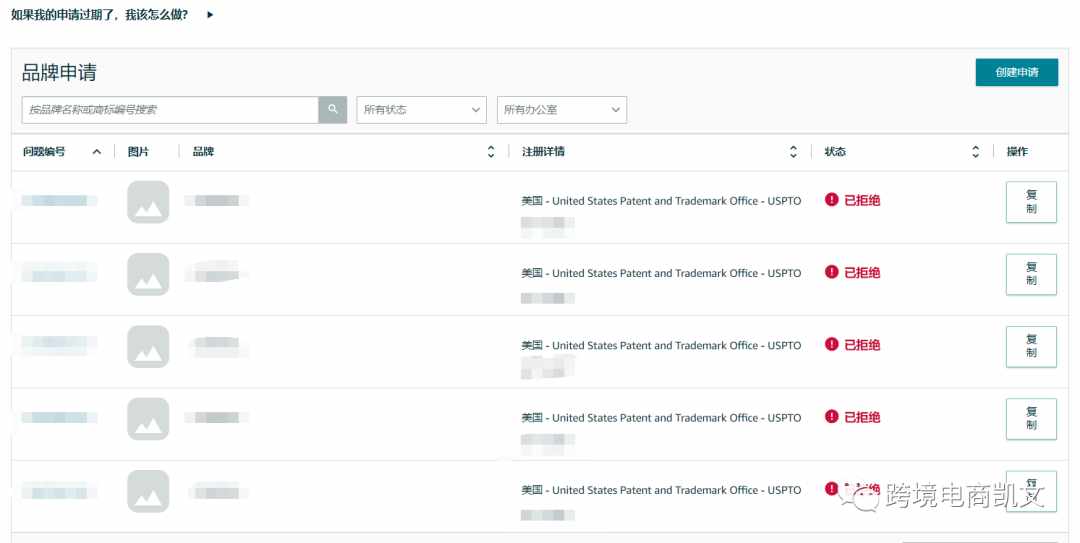Click the 已拒绝 status text in third row

coord(862,345)
